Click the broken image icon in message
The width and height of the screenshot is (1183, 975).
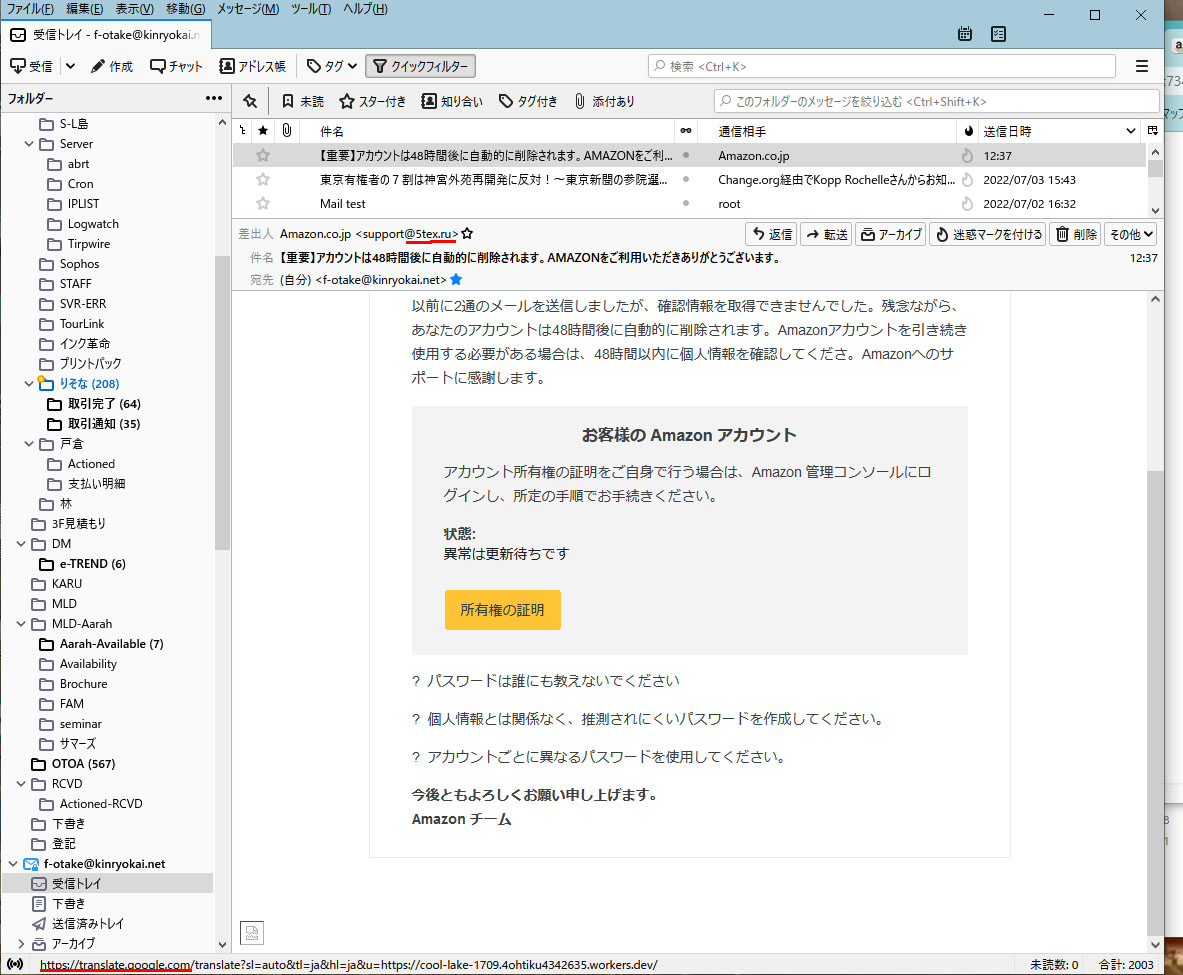click(x=252, y=933)
